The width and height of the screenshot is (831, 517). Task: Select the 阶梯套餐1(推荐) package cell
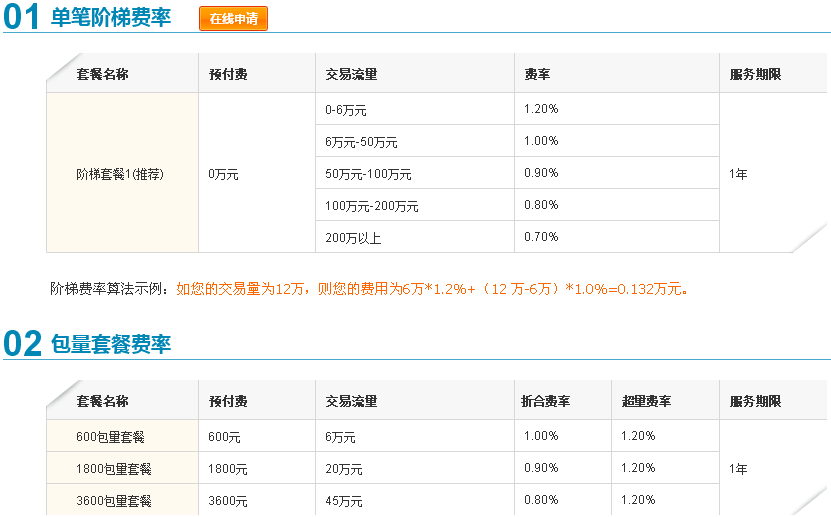point(120,174)
